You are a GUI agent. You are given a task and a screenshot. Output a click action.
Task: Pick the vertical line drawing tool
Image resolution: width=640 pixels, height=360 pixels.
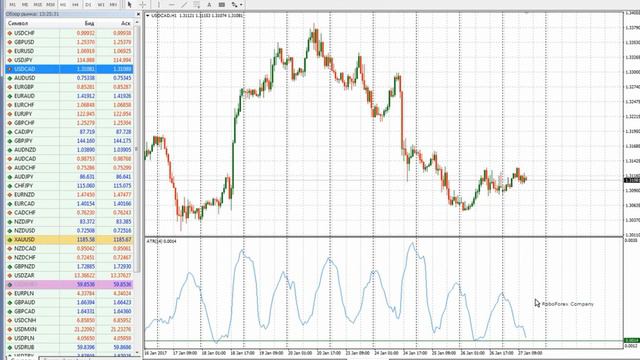click(158, 4)
